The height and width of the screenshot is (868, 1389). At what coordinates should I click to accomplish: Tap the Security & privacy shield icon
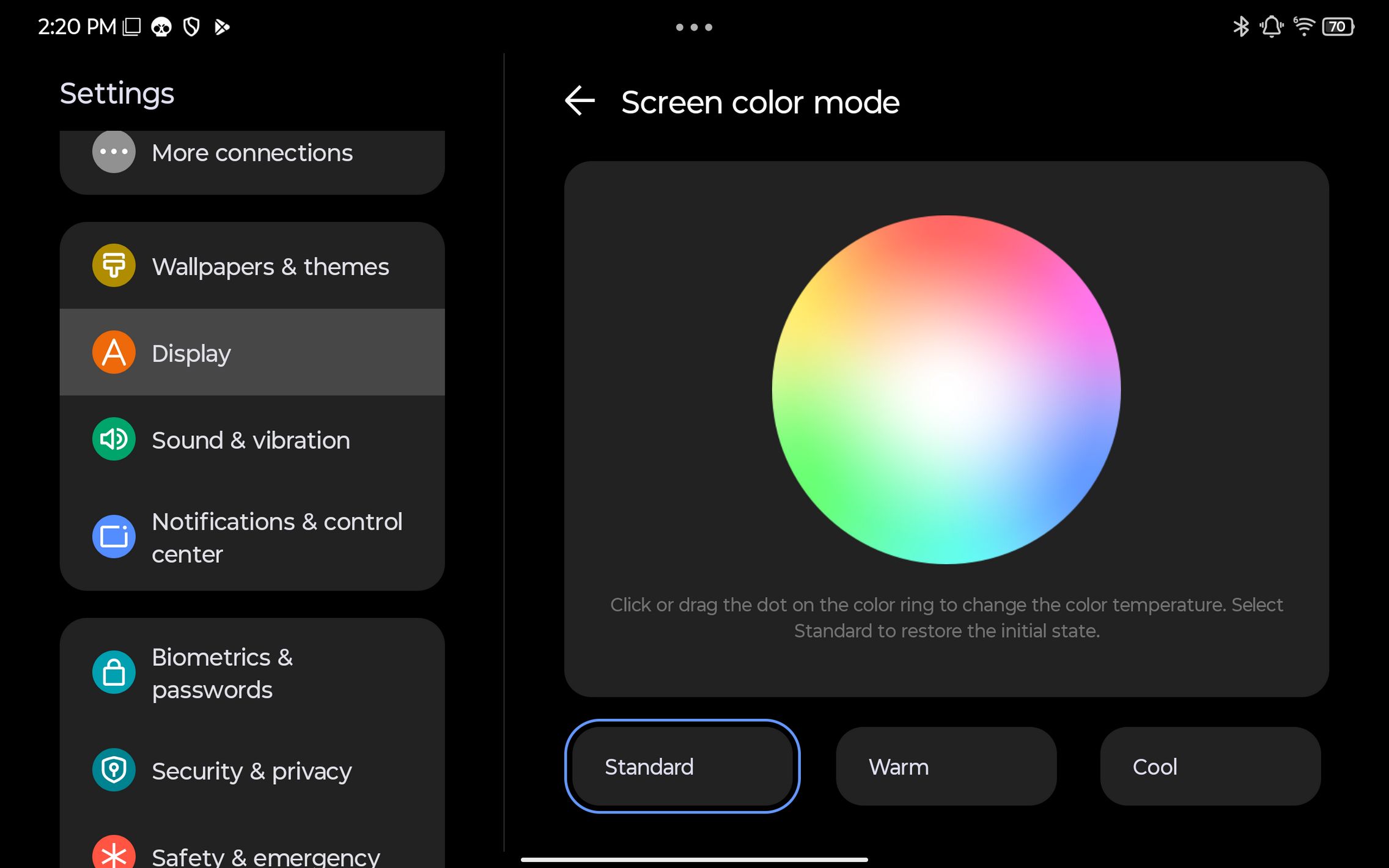(114, 770)
